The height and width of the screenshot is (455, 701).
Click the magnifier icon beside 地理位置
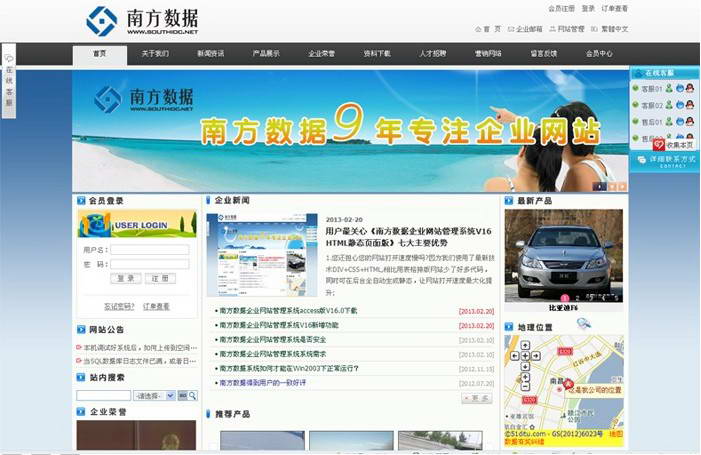584,323
